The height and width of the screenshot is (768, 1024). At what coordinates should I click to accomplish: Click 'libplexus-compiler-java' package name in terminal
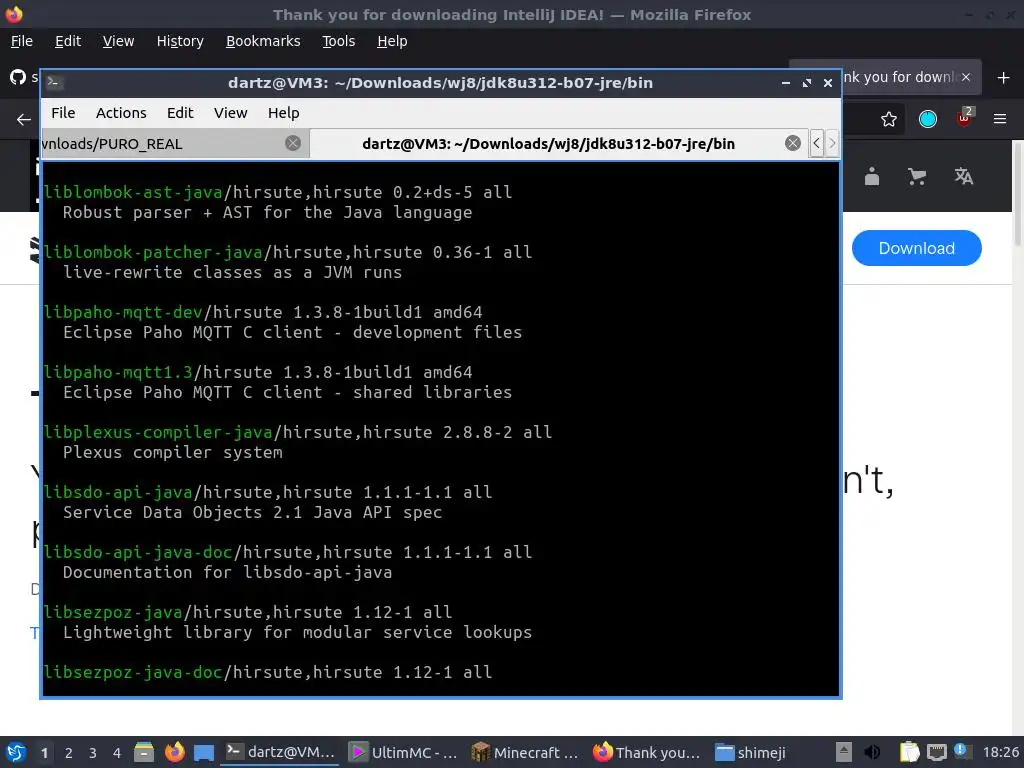tap(157, 432)
